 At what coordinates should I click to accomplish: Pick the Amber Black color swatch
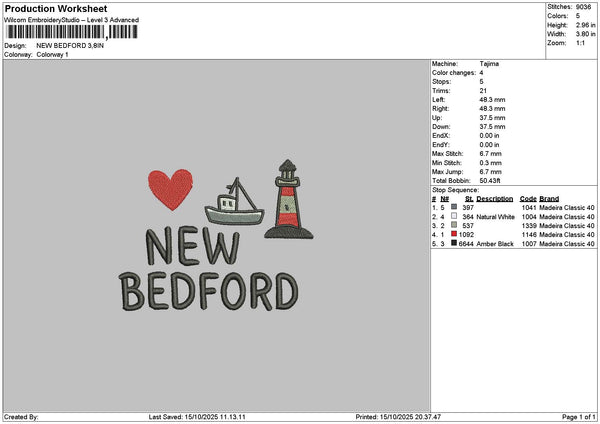click(454, 243)
